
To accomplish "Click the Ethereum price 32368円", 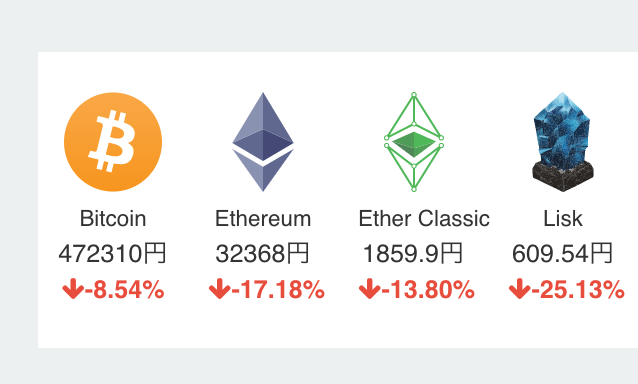I will coord(262,253).
